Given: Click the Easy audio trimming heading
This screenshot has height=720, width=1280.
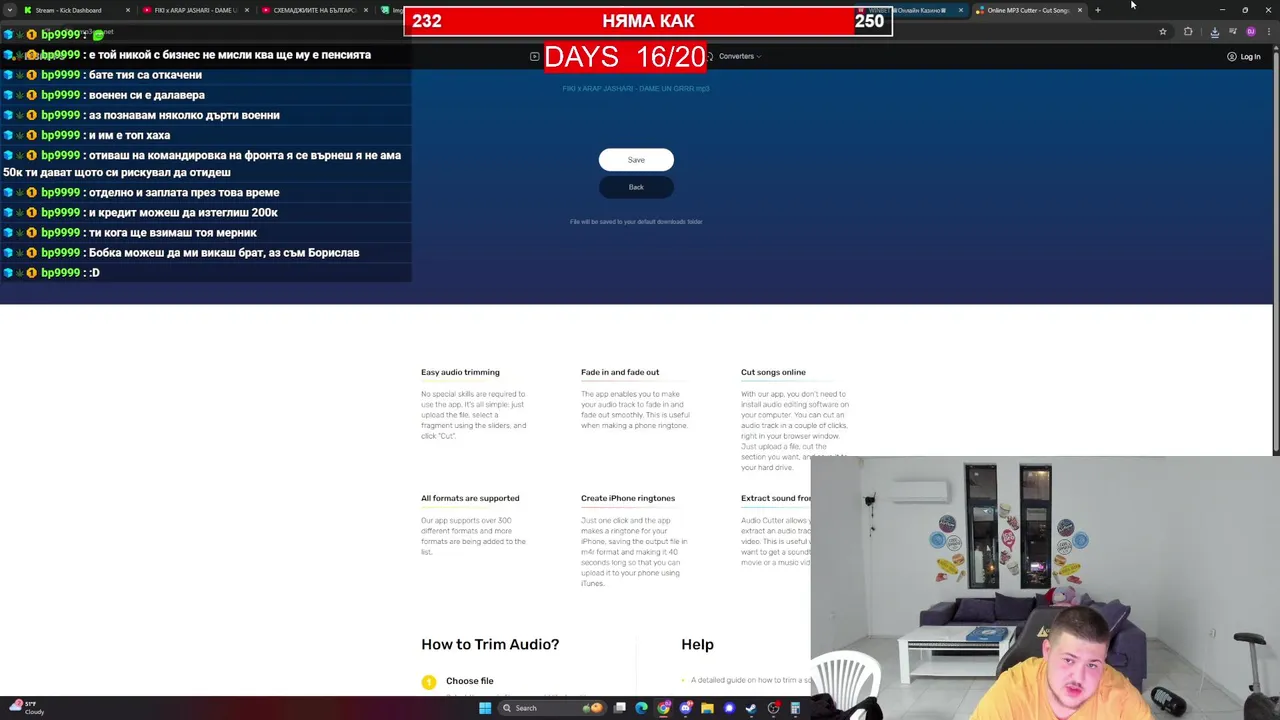Looking at the screenshot, I should (x=460, y=372).
